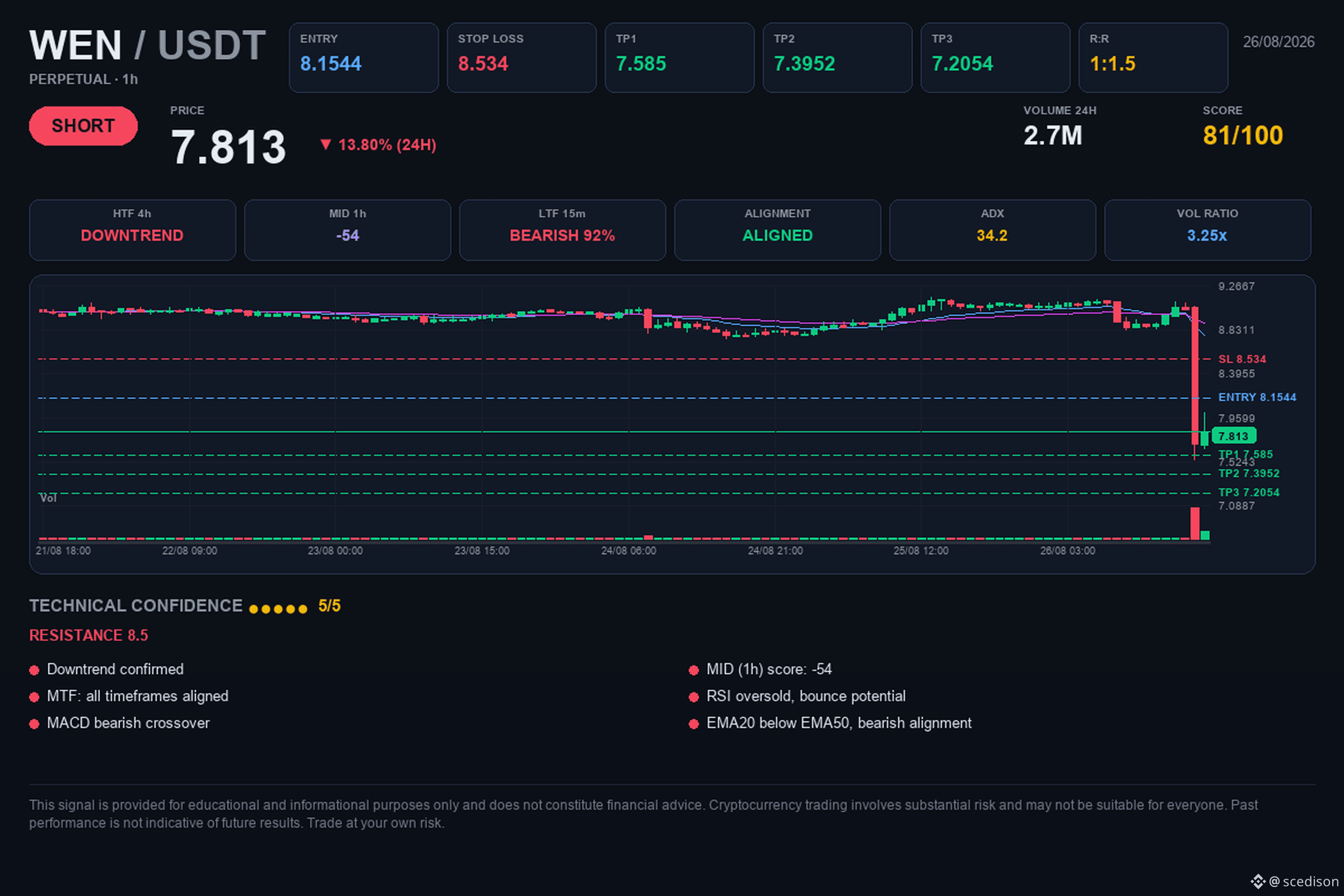Click the 22/08 09:00 time axis label
This screenshot has height=896, width=1344.
pyautogui.click(x=189, y=551)
